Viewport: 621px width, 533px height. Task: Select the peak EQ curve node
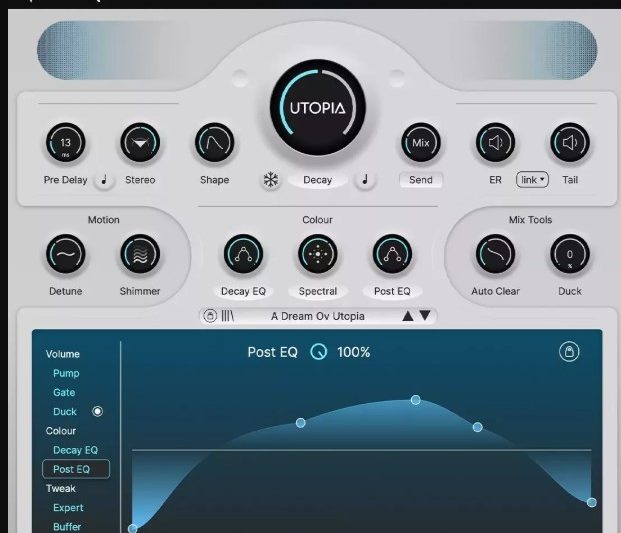point(415,400)
